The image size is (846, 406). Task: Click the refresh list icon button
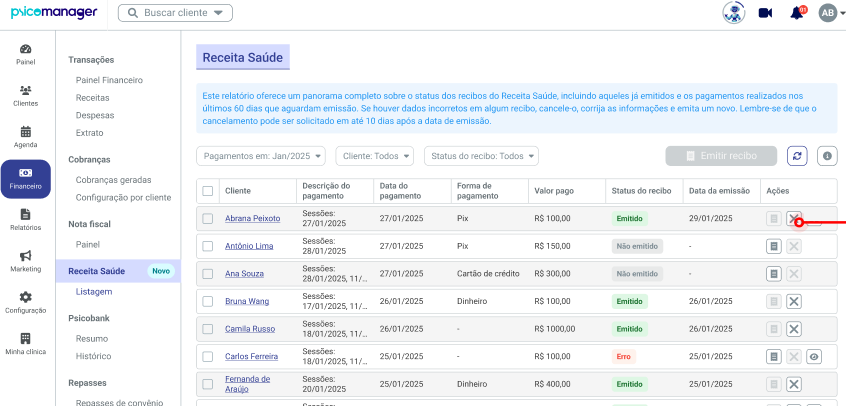pyautogui.click(x=797, y=156)
